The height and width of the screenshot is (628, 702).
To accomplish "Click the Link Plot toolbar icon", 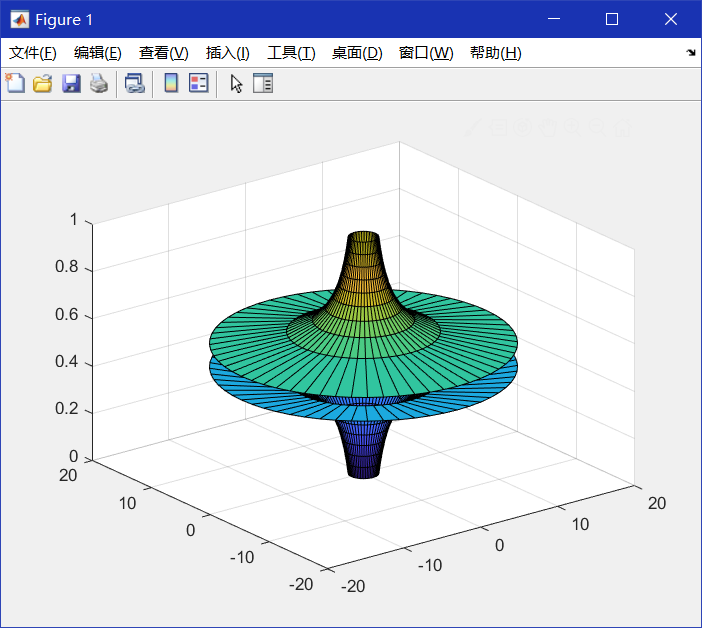I will [135, 83].
